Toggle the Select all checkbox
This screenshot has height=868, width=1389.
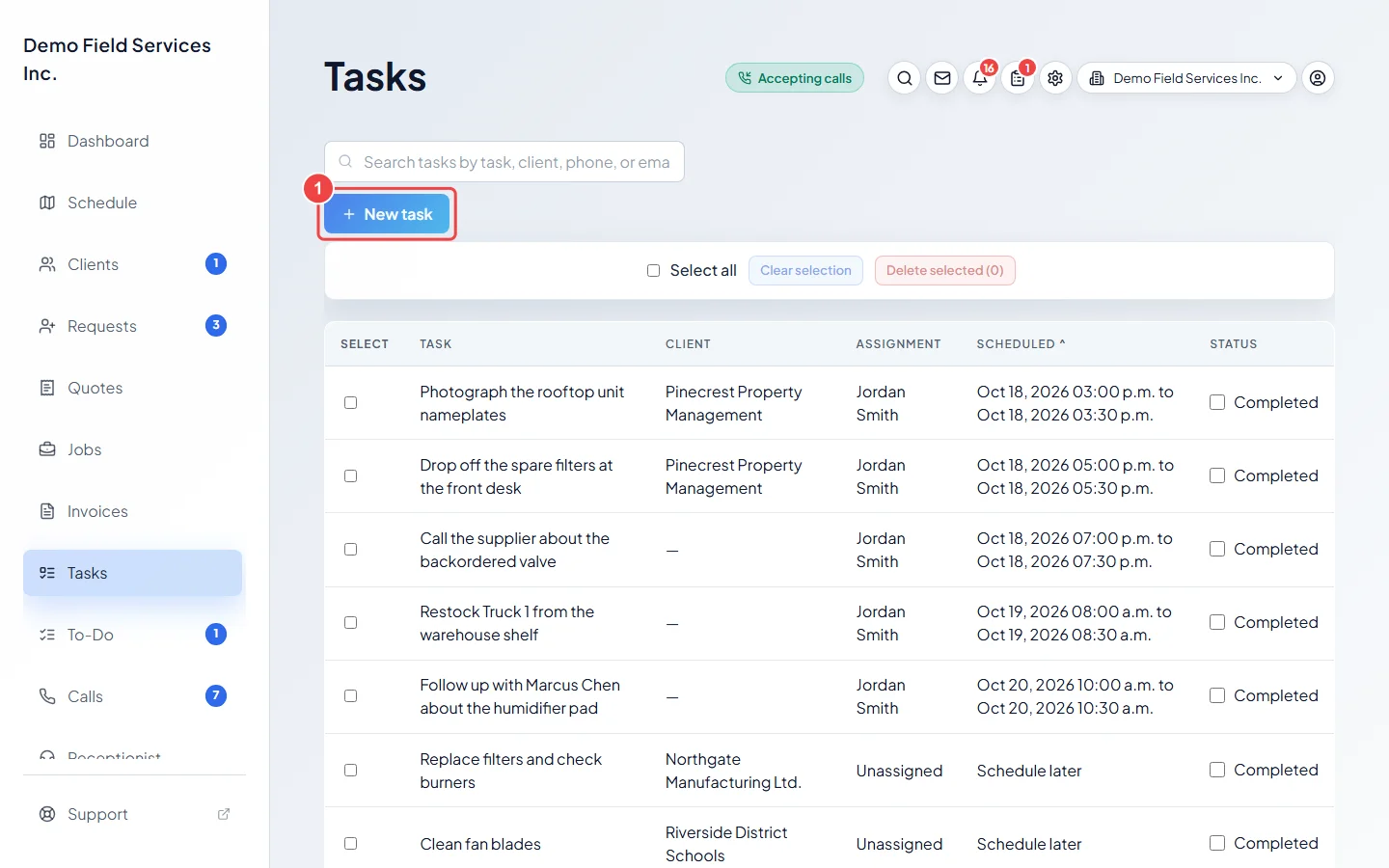coord(653,271)
